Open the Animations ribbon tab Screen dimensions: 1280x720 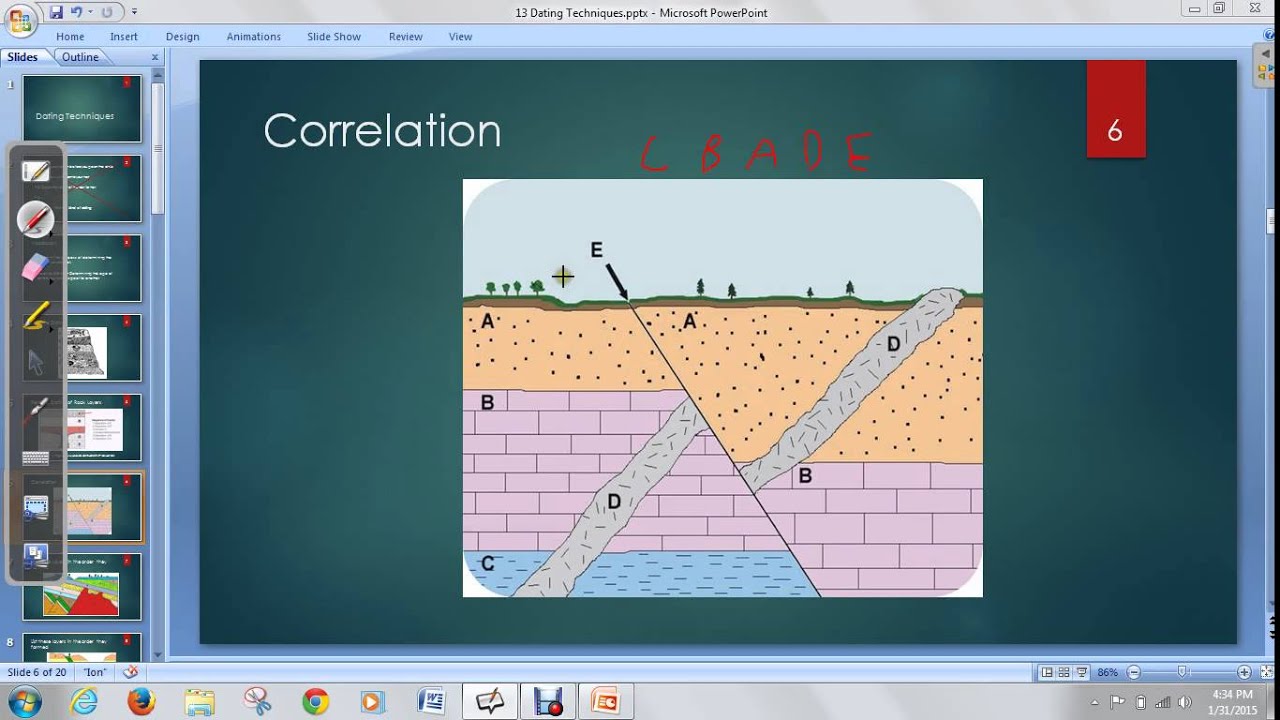point(253,36)
